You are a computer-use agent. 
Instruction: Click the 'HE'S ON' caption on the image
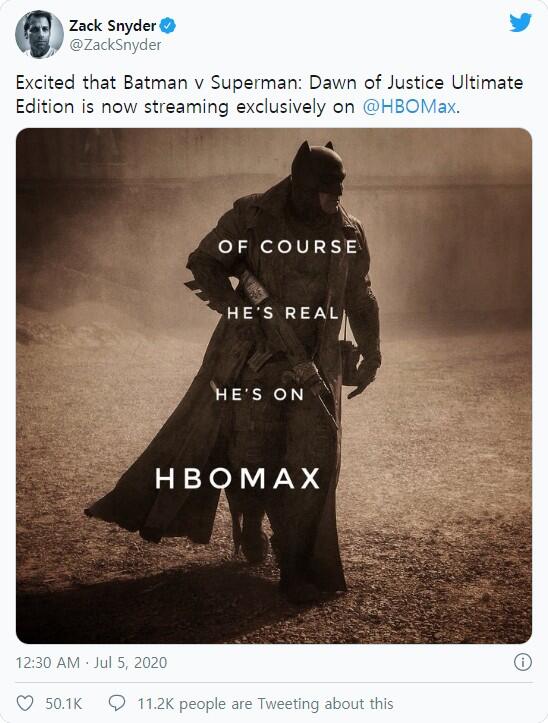point(260,394)
